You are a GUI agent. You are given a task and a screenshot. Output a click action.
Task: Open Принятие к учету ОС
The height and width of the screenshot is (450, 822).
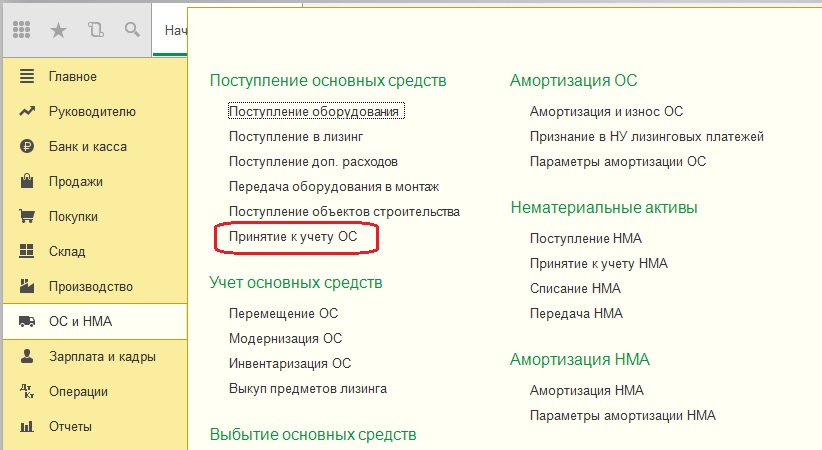(292, 237)
